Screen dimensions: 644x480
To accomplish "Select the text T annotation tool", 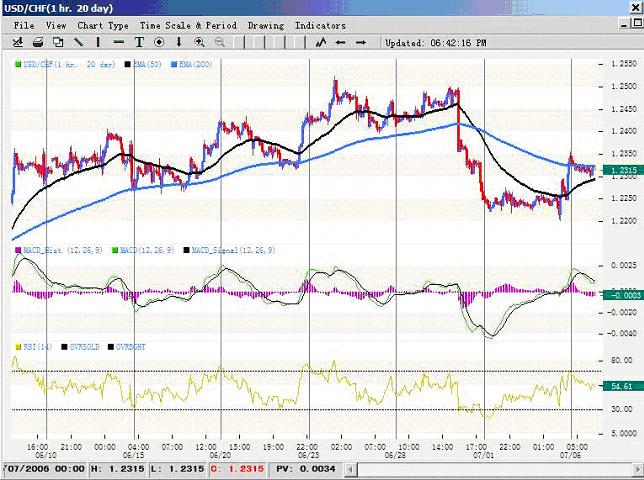I will pyautogui.click(x=139, y=42).
